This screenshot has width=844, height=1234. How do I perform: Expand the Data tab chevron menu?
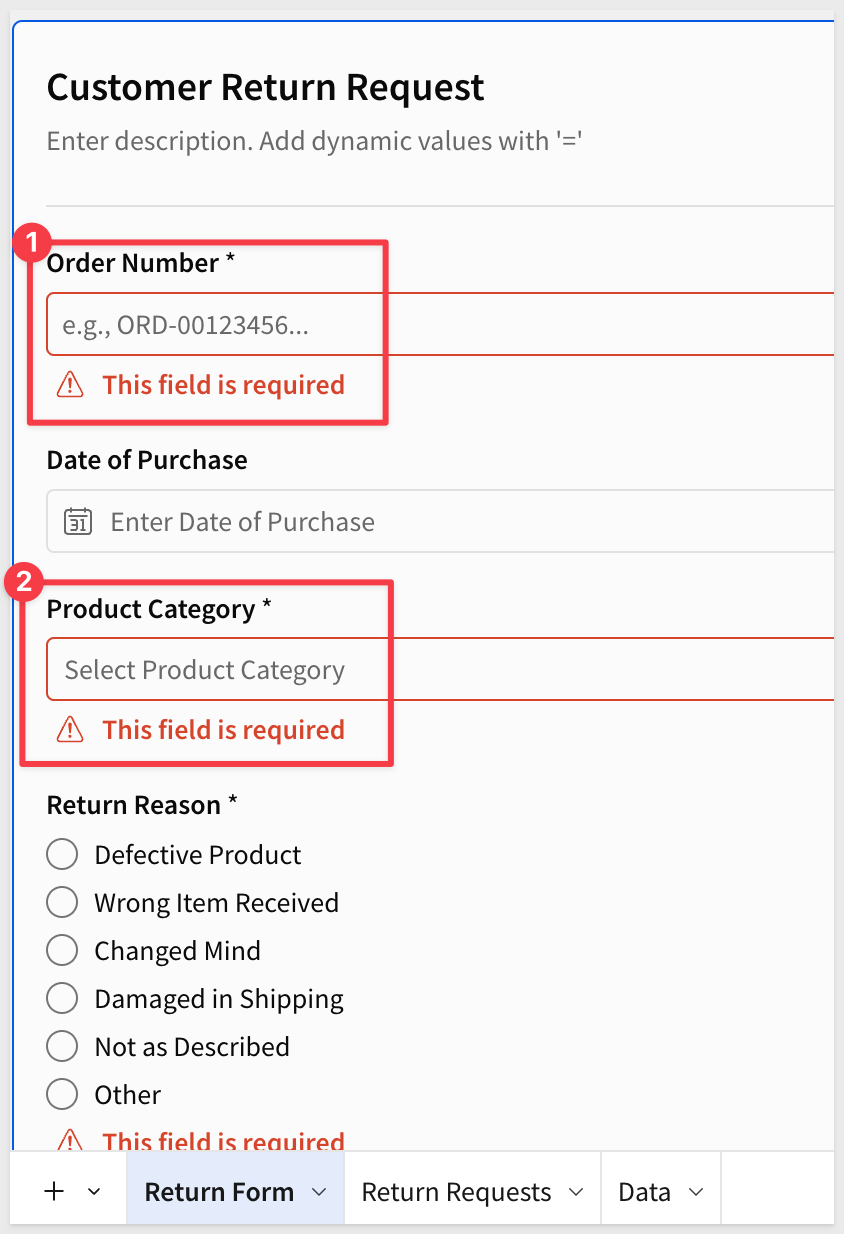[x=696, y=1192]
